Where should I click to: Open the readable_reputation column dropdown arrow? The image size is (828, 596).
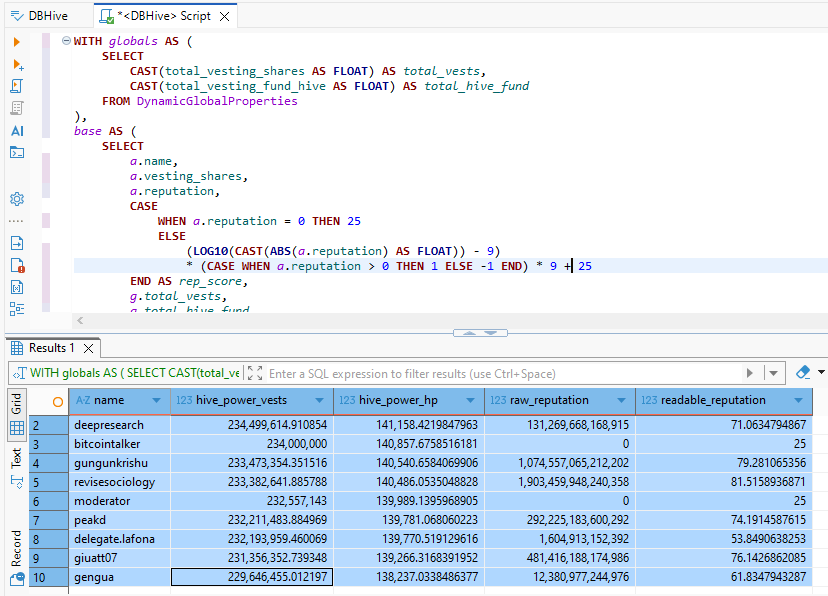tap(798, 401)
